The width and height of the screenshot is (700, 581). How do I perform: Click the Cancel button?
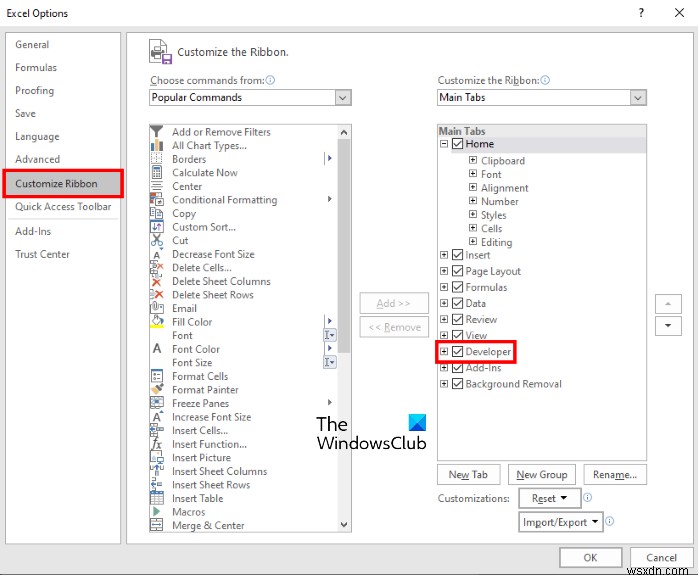661,557
